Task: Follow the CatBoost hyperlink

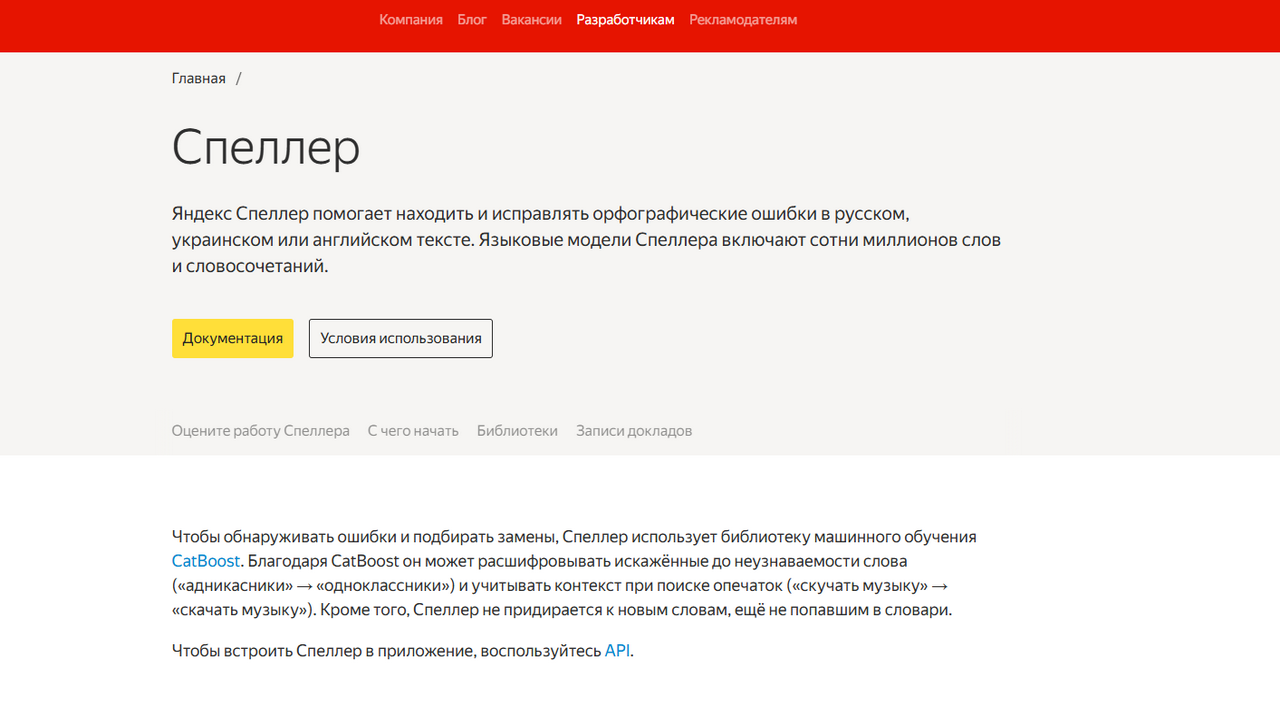Action: click(x=205, y=561)
